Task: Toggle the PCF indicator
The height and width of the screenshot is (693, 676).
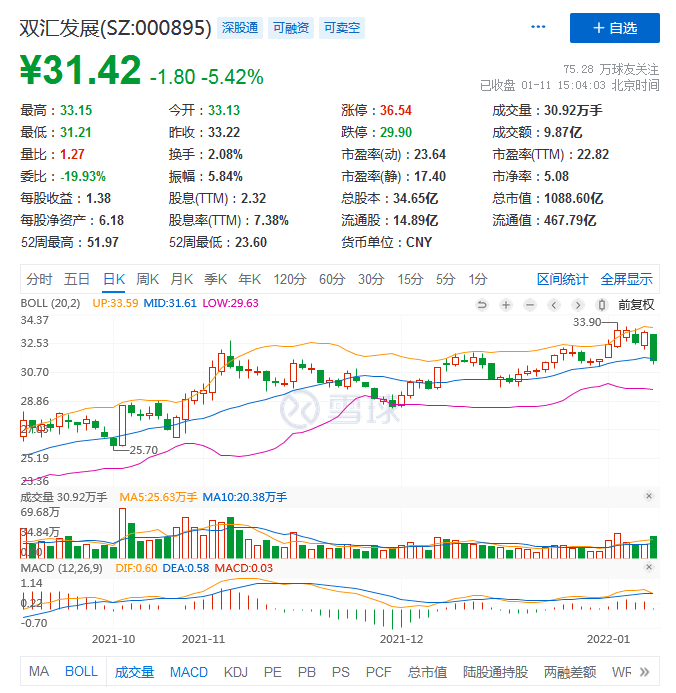Action: tap(379, 672)
